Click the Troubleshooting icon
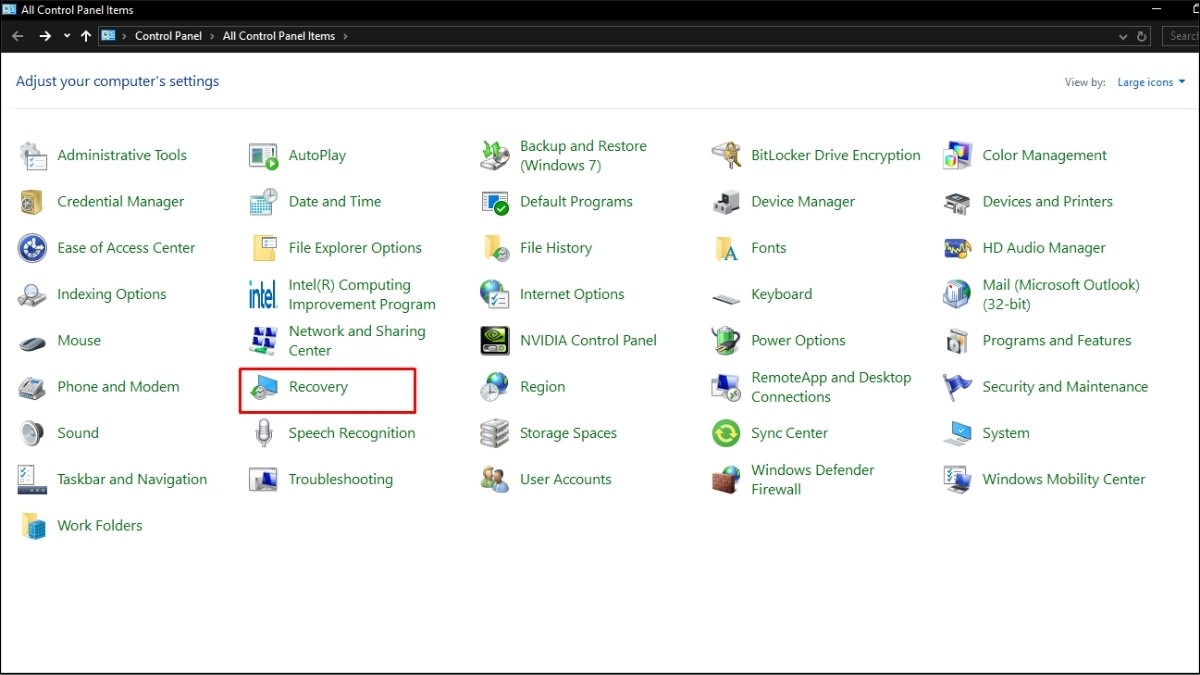 pos(264,480)
